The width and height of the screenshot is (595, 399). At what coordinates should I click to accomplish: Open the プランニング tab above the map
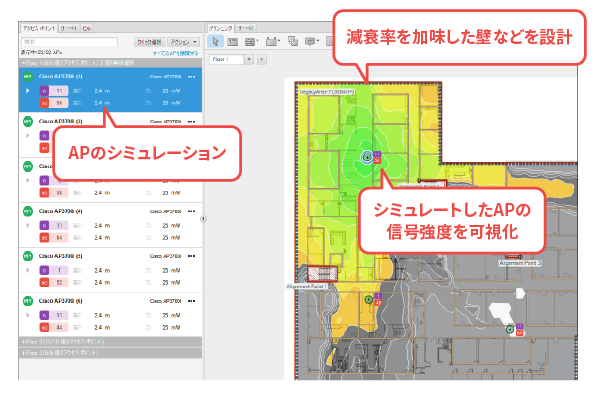coord(220,28)
